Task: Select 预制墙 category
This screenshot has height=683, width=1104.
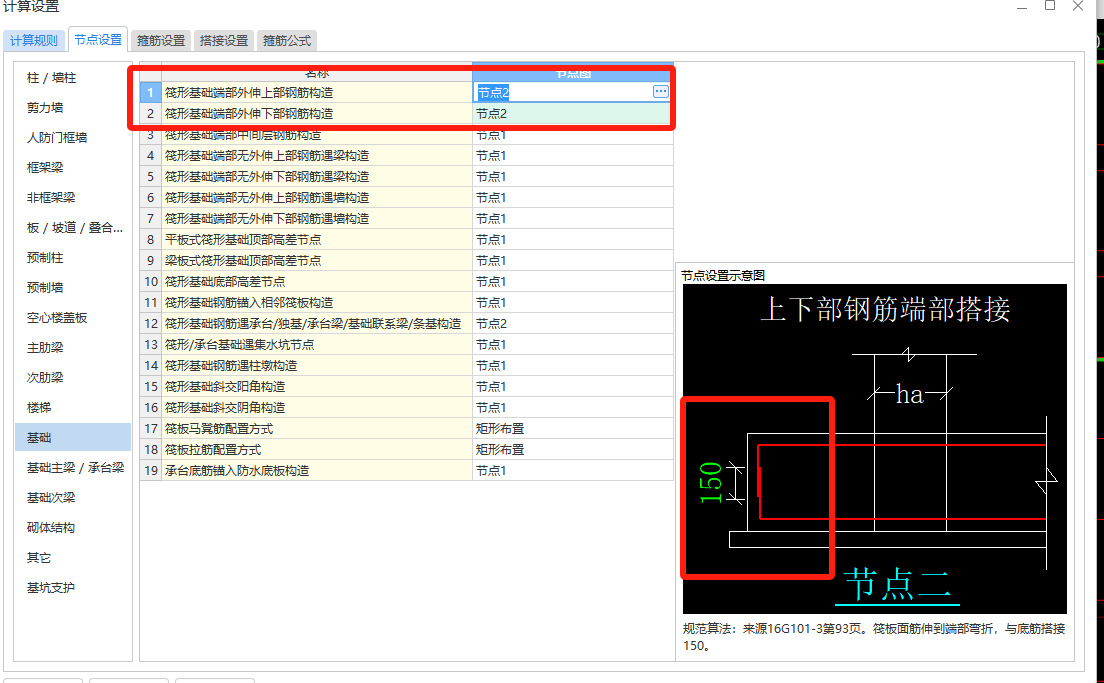Action: 45,287
